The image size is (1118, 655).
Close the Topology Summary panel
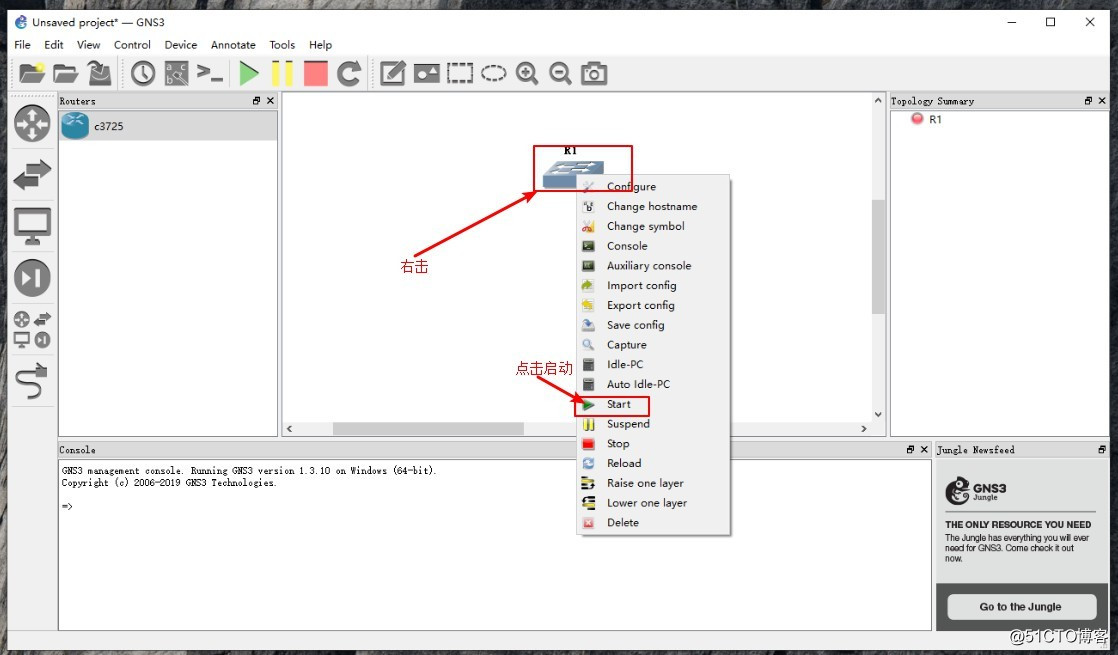pyautogui.click(x=1102, y=100)
